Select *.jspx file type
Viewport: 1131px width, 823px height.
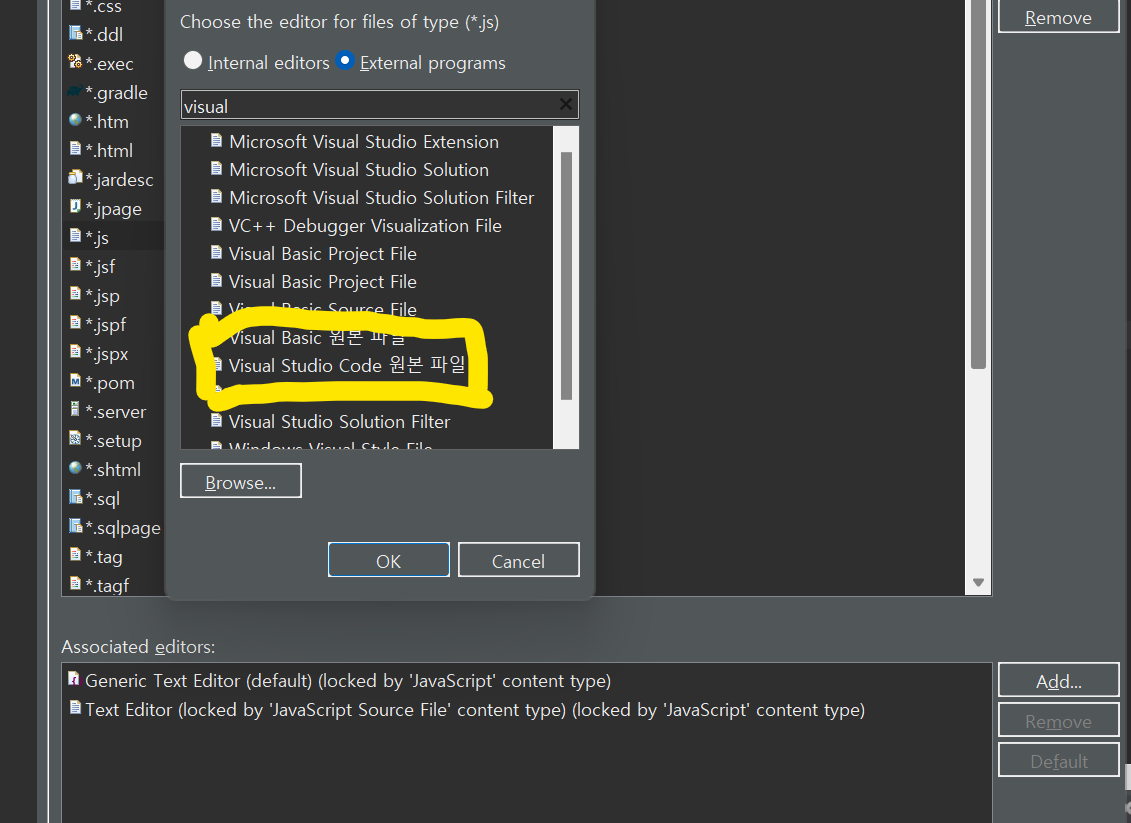tap(107, 354)
